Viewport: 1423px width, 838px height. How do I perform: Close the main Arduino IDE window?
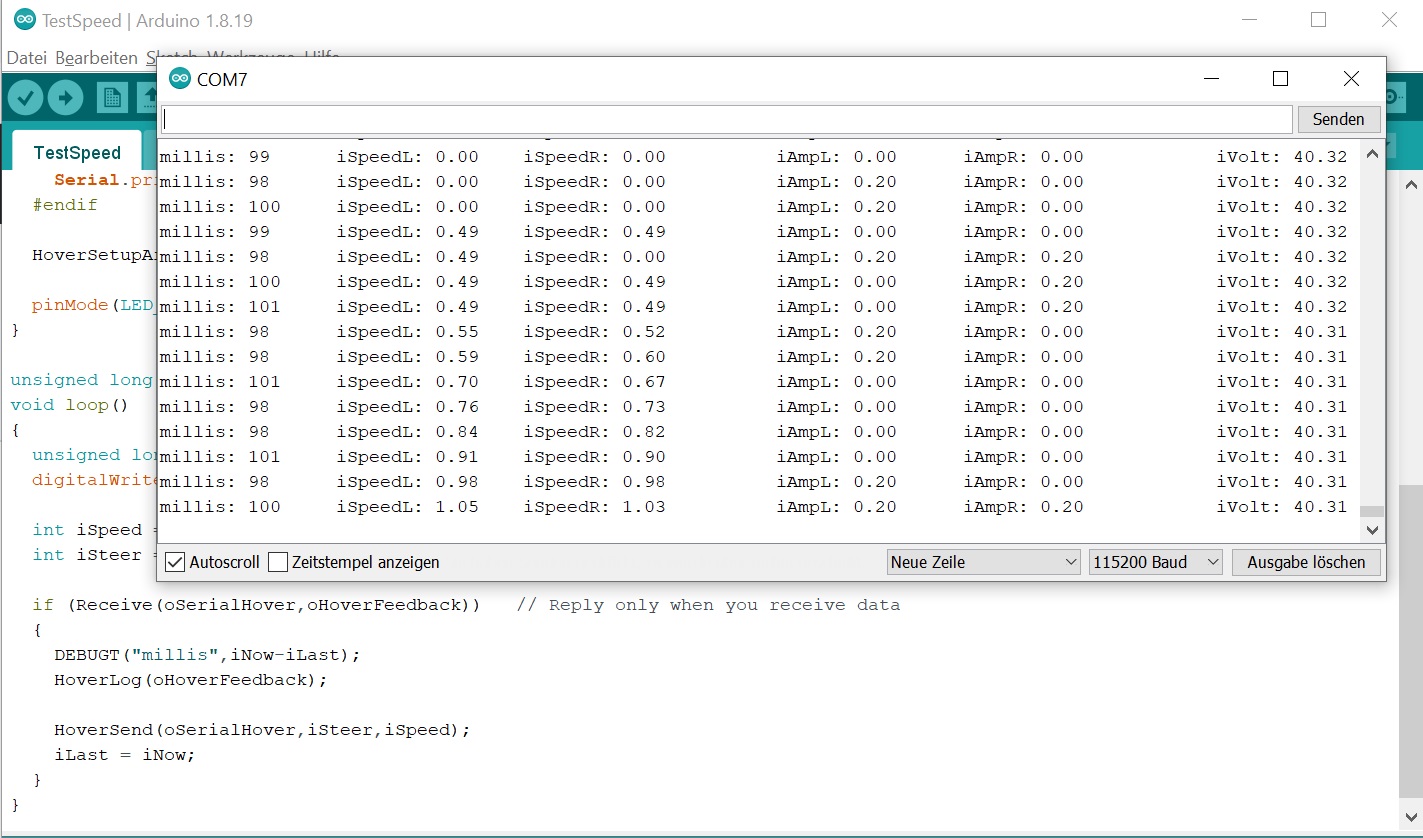1389,20
